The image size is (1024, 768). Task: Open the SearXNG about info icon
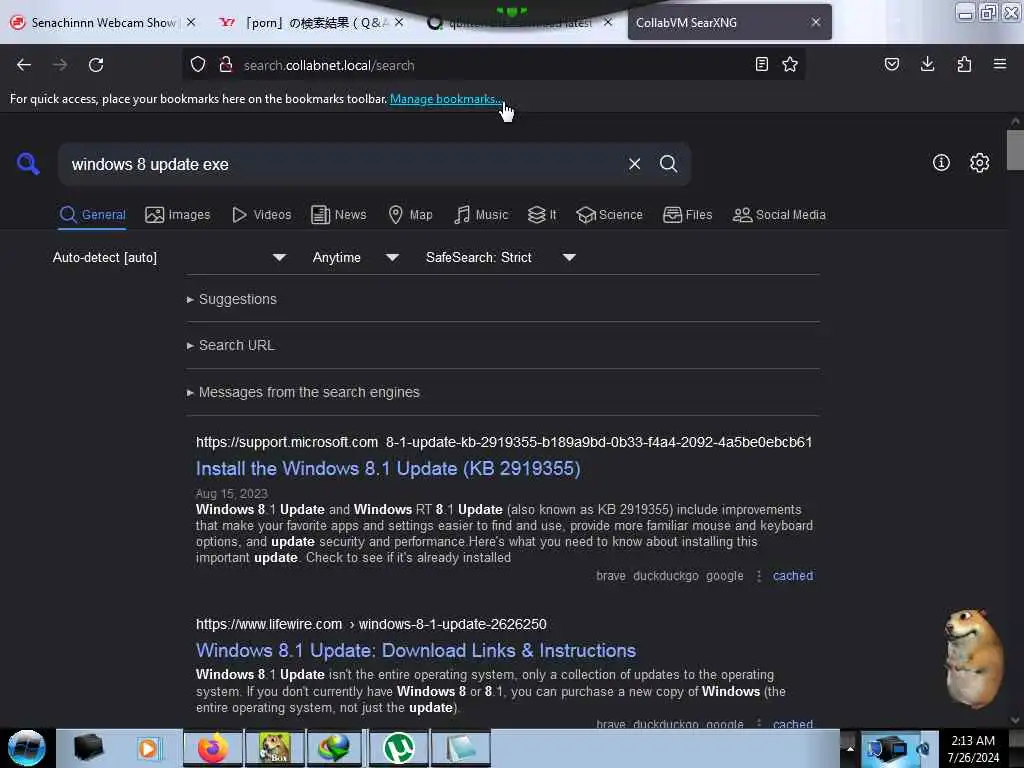[x=941, y=163]
